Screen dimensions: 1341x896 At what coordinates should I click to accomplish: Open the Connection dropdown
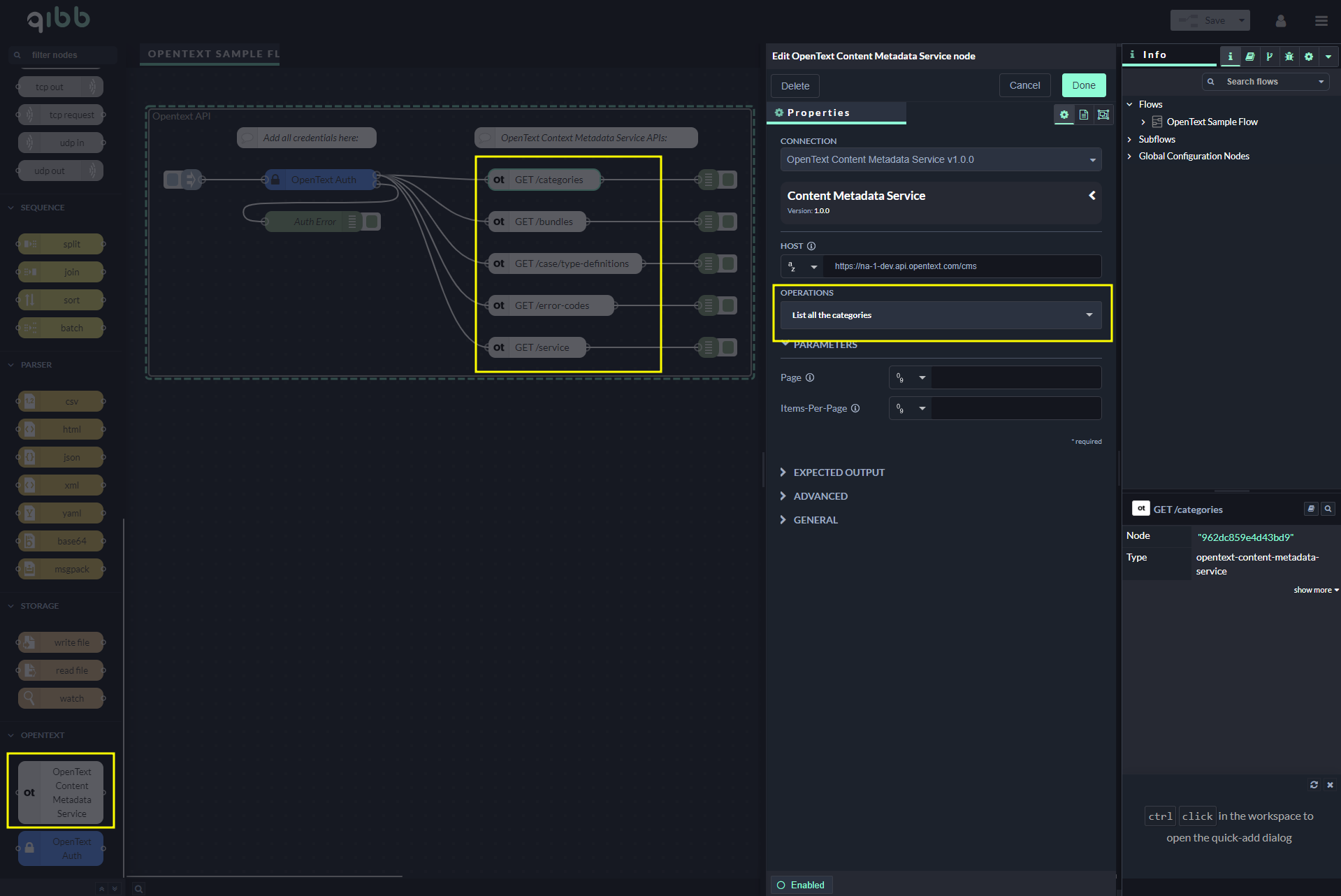coord(941,159)
